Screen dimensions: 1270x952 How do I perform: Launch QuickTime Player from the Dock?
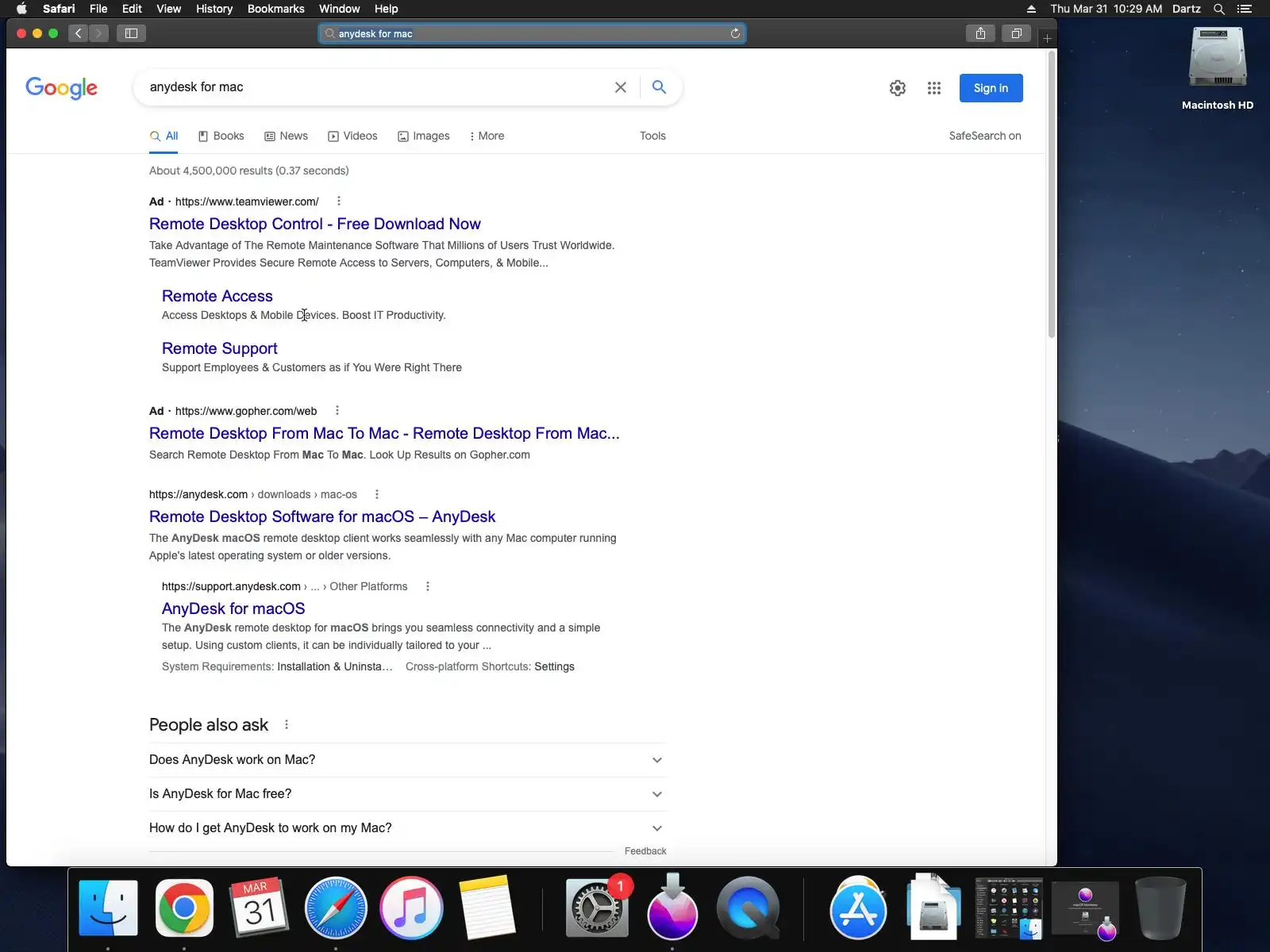point(748,908)
